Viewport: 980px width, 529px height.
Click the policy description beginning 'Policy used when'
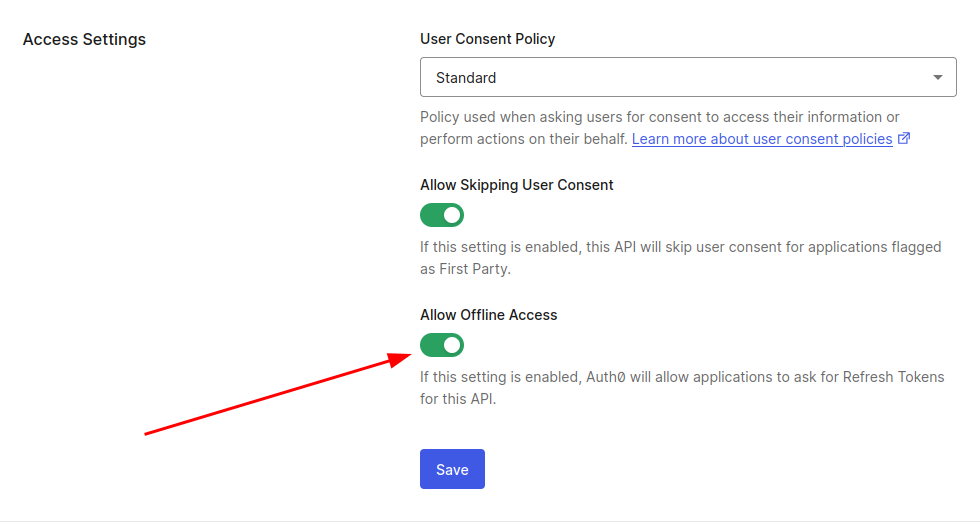coord(664,128)
